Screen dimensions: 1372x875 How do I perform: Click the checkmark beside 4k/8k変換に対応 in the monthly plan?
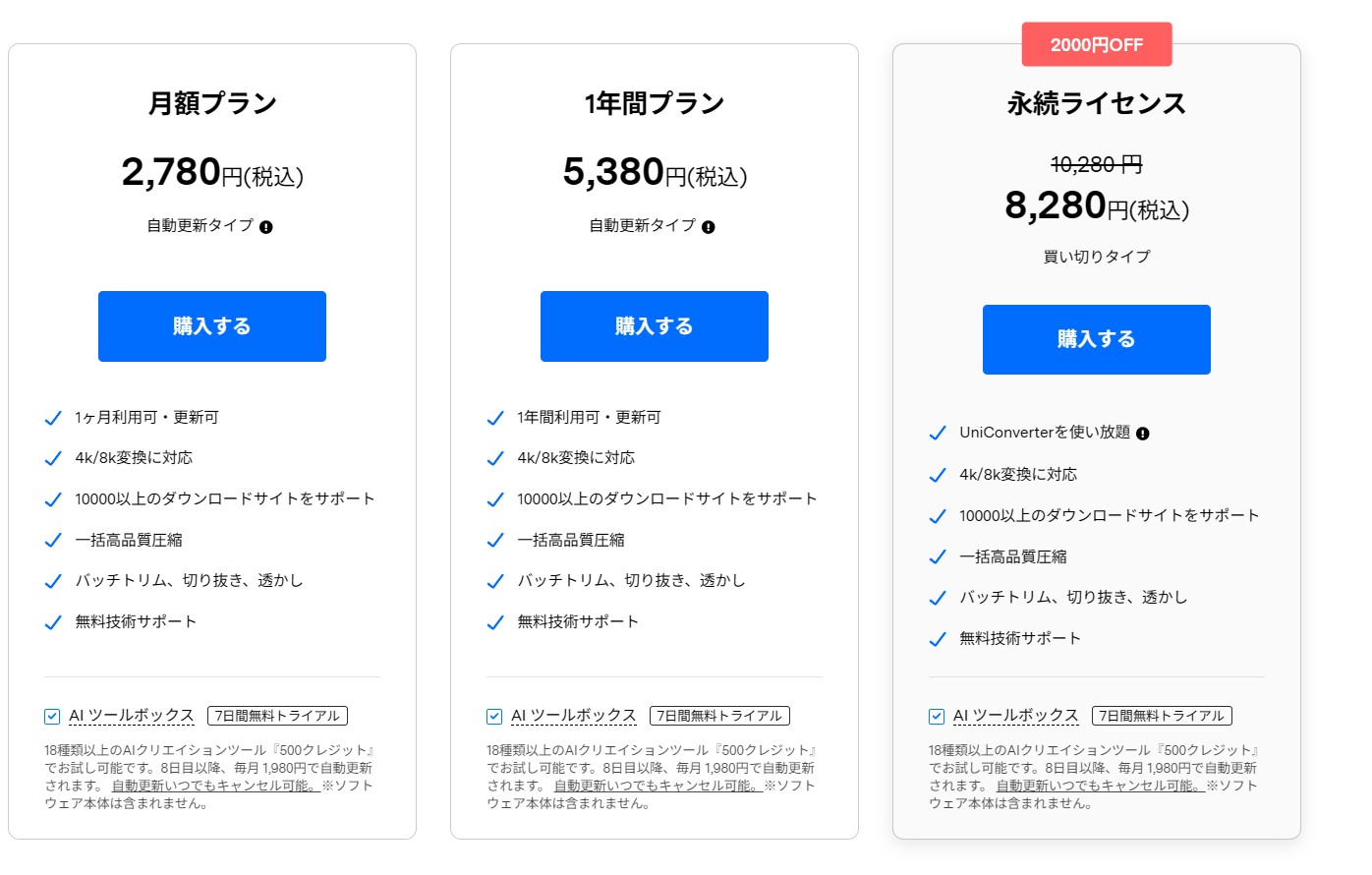(x=53, y=457)
